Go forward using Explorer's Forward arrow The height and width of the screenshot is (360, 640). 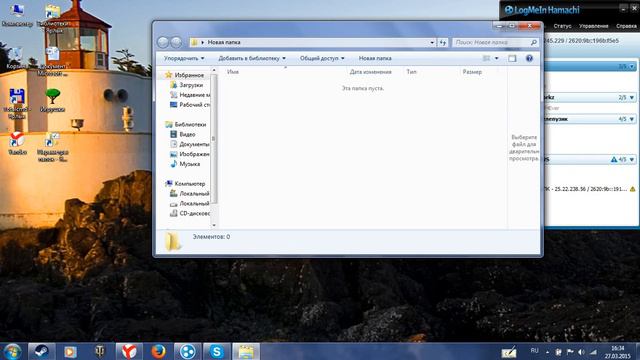[176, 42]
